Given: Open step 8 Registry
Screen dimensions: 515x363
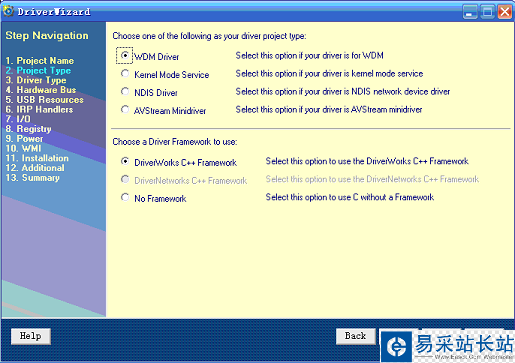Looking at the screenshot, I should click(29, 129).
